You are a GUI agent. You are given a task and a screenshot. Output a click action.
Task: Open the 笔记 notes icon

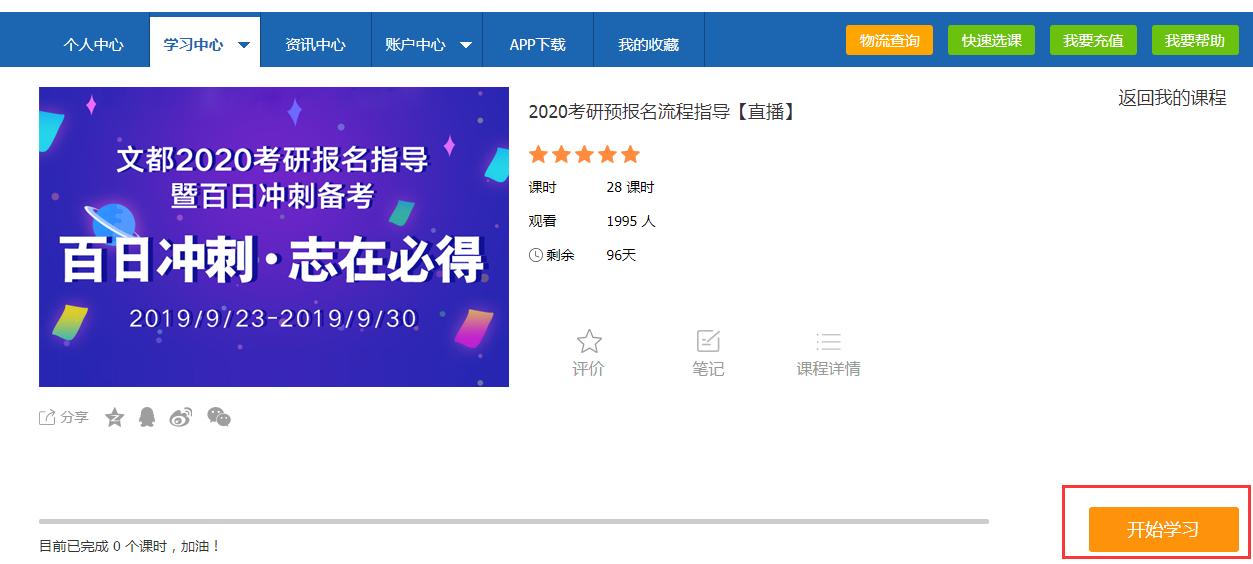[708, 341]
